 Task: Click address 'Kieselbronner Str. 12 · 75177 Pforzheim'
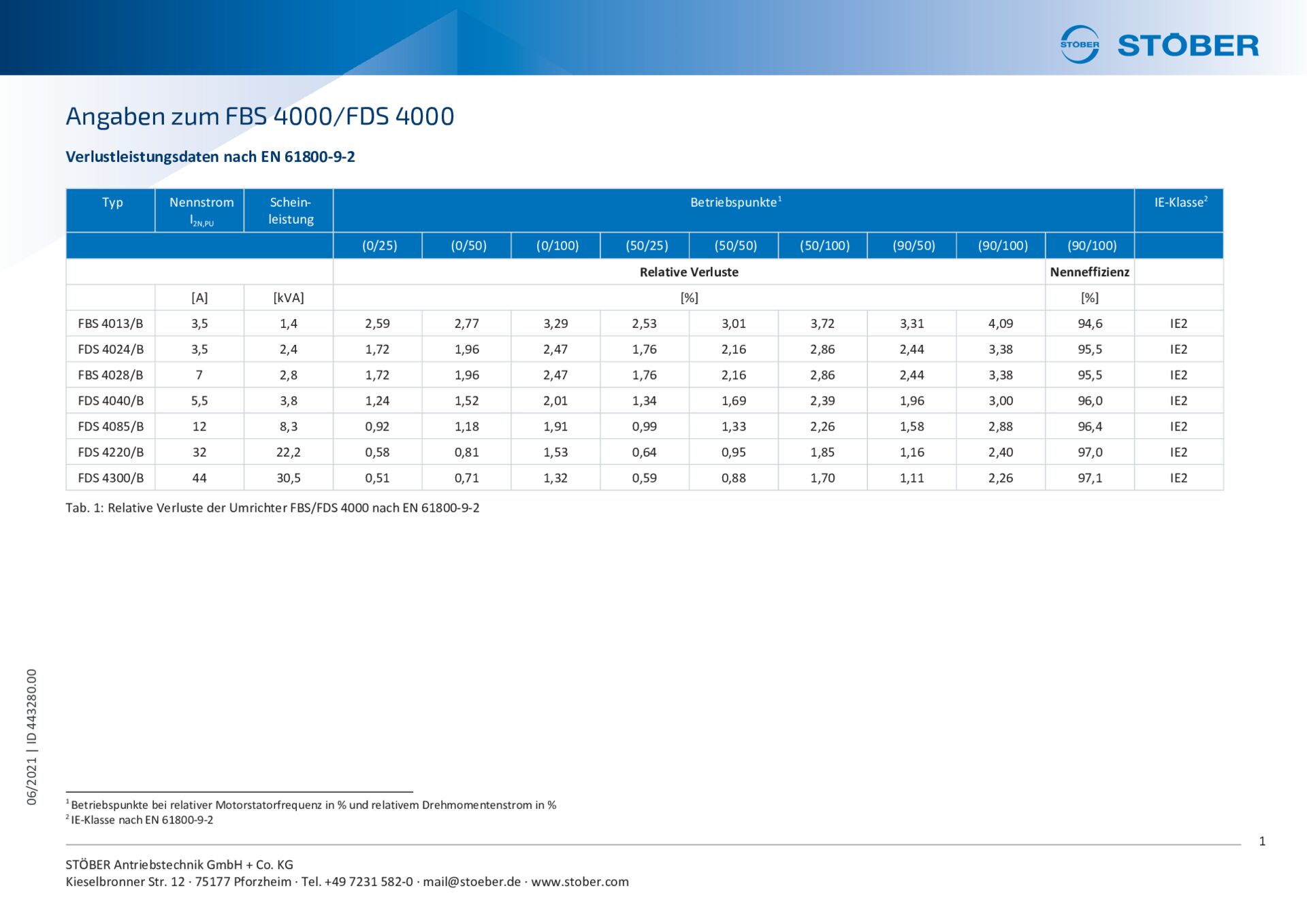click(x=178, y=882)
